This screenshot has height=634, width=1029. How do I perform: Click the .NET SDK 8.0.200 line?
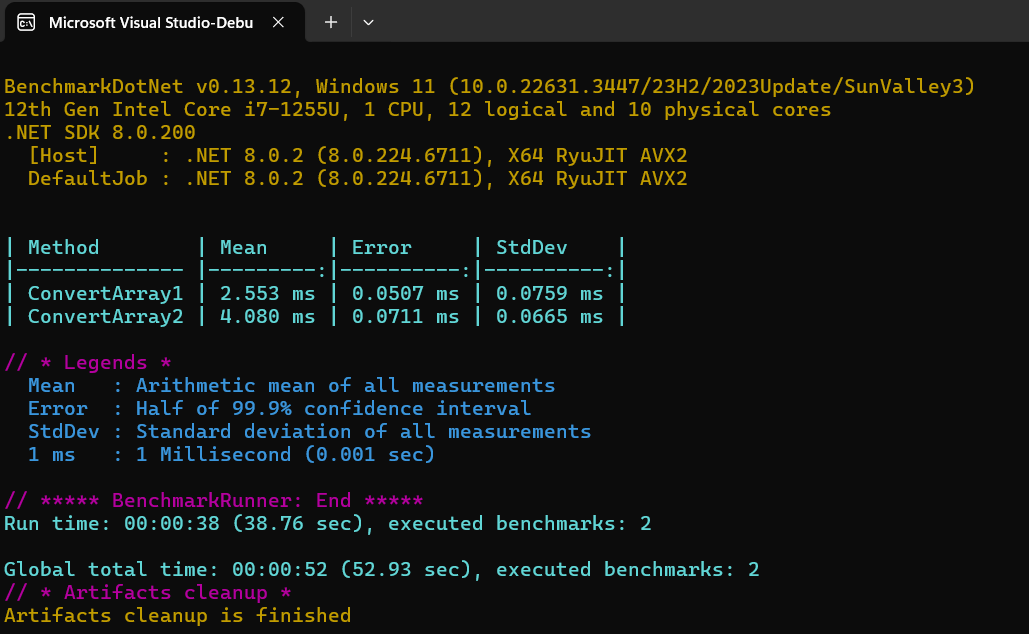coord(100,133)
